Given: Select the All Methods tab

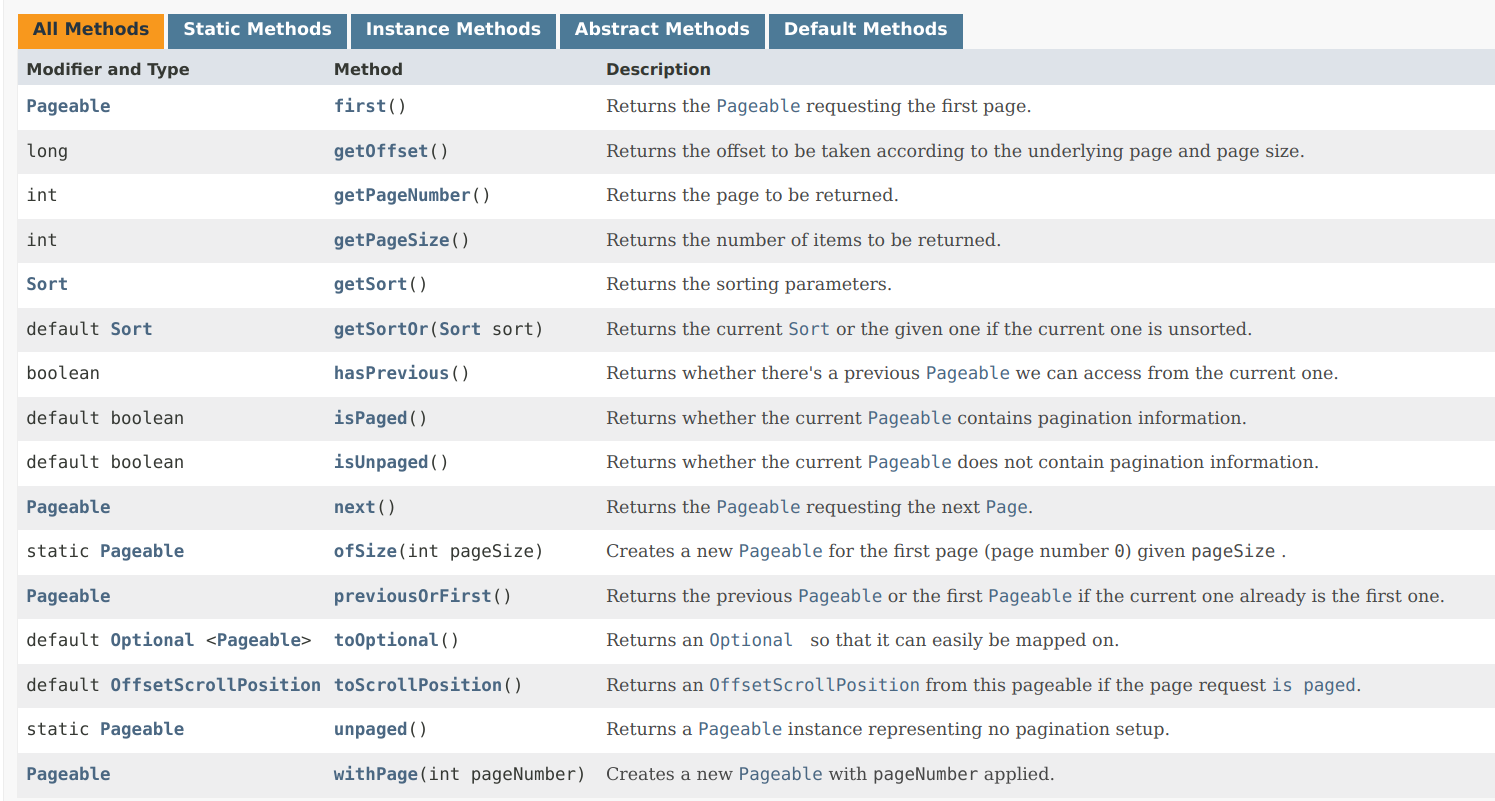Looking at the screenshot, I should pos(91,30).
